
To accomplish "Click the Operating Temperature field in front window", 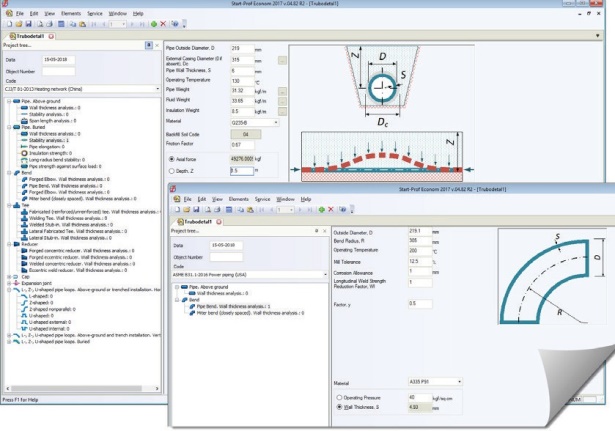I will [420, 251].
